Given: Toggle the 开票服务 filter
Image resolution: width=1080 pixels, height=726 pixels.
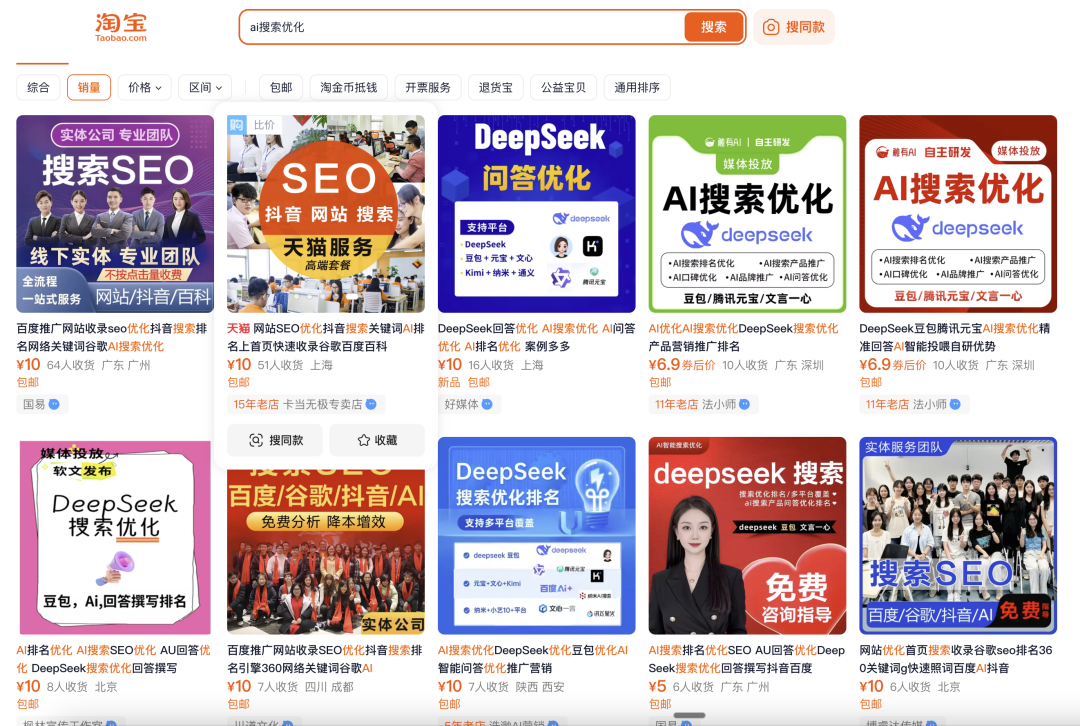Looking at the screenshot, I should point(428,87).
